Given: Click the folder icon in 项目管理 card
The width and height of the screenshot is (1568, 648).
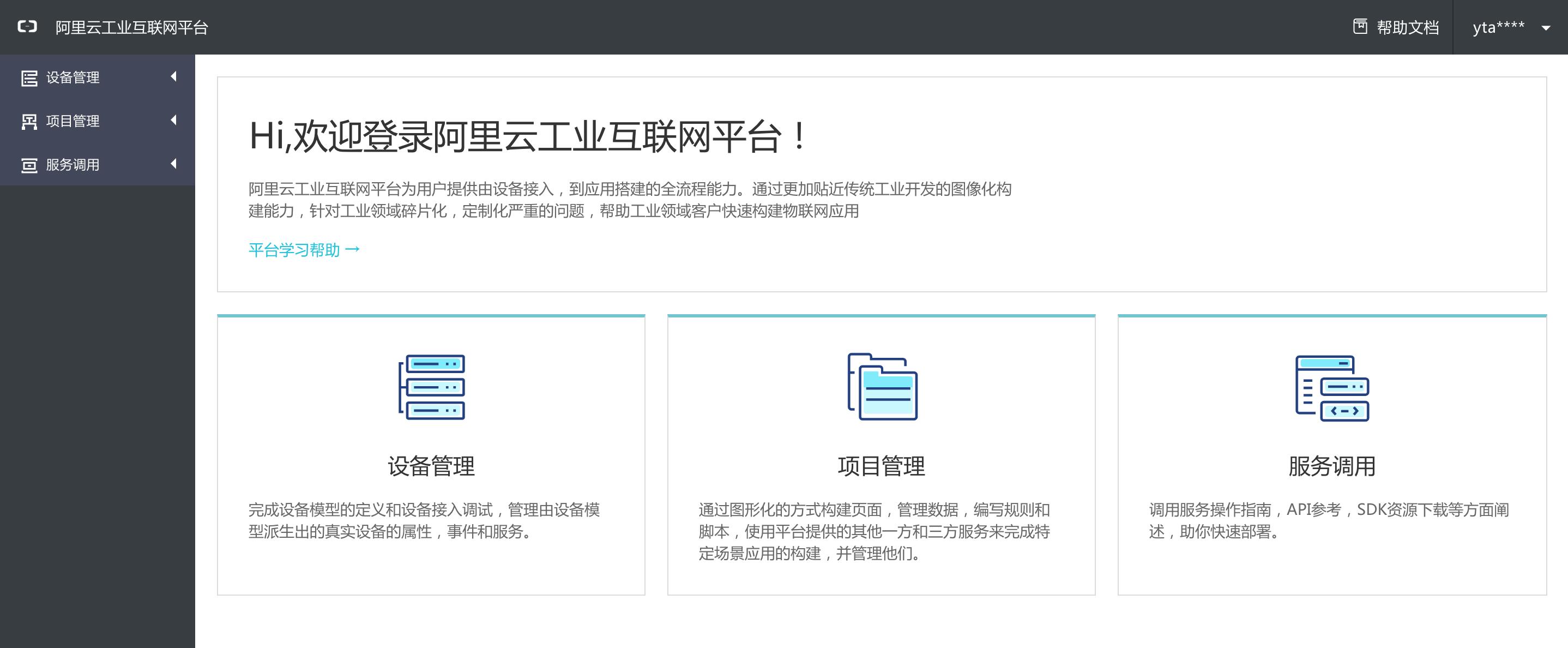Looking at the screenshot, I should 882,387.
